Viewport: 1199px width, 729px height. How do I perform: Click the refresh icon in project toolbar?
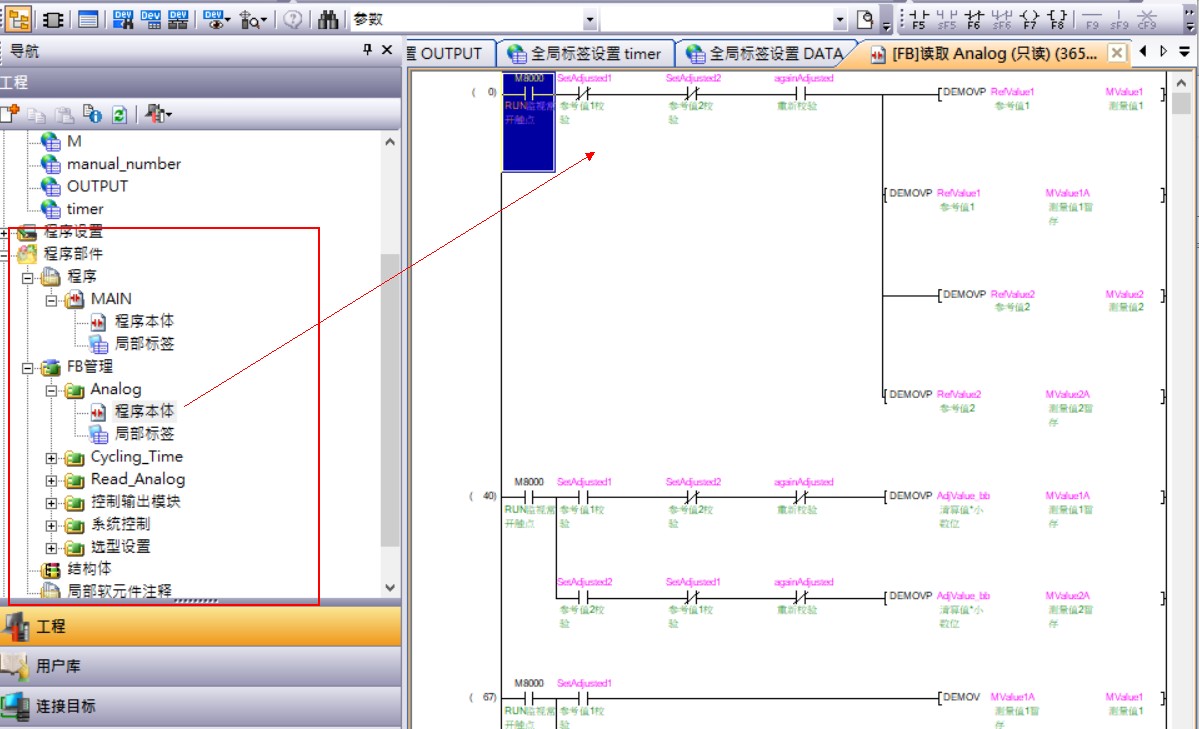[119, 115]
